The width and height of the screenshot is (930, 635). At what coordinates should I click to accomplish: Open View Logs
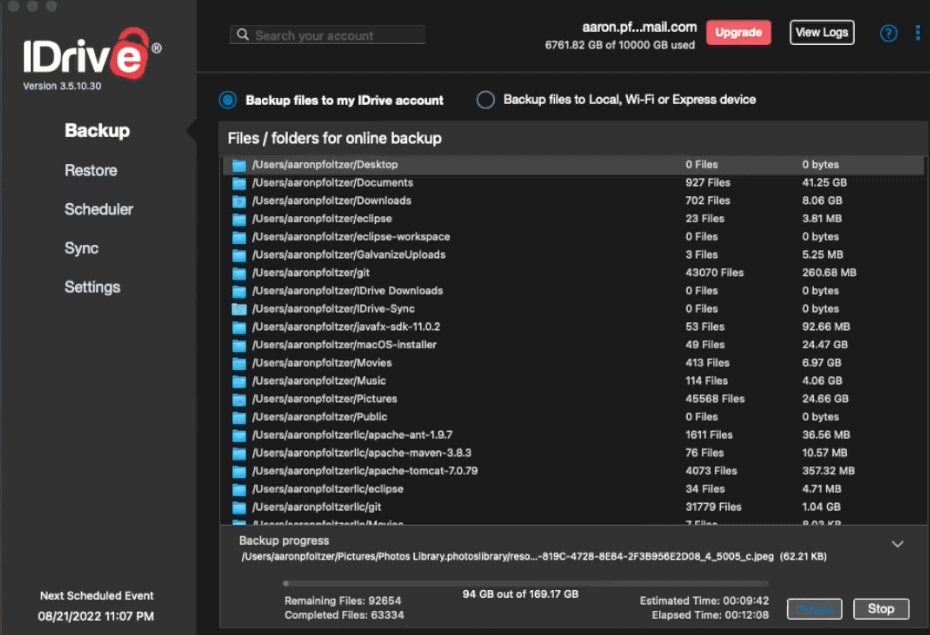pos(822,33)
